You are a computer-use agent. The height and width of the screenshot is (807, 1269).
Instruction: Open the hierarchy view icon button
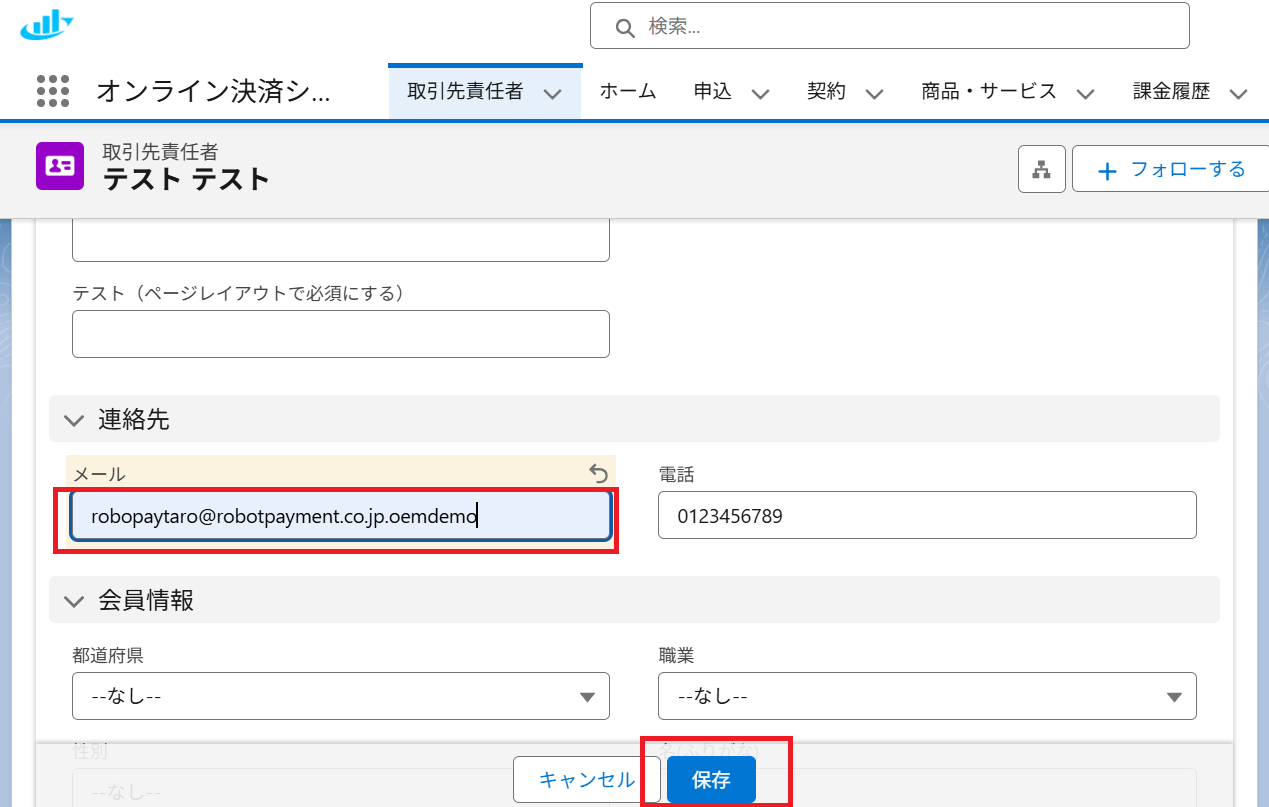[x=1041, y=169]
